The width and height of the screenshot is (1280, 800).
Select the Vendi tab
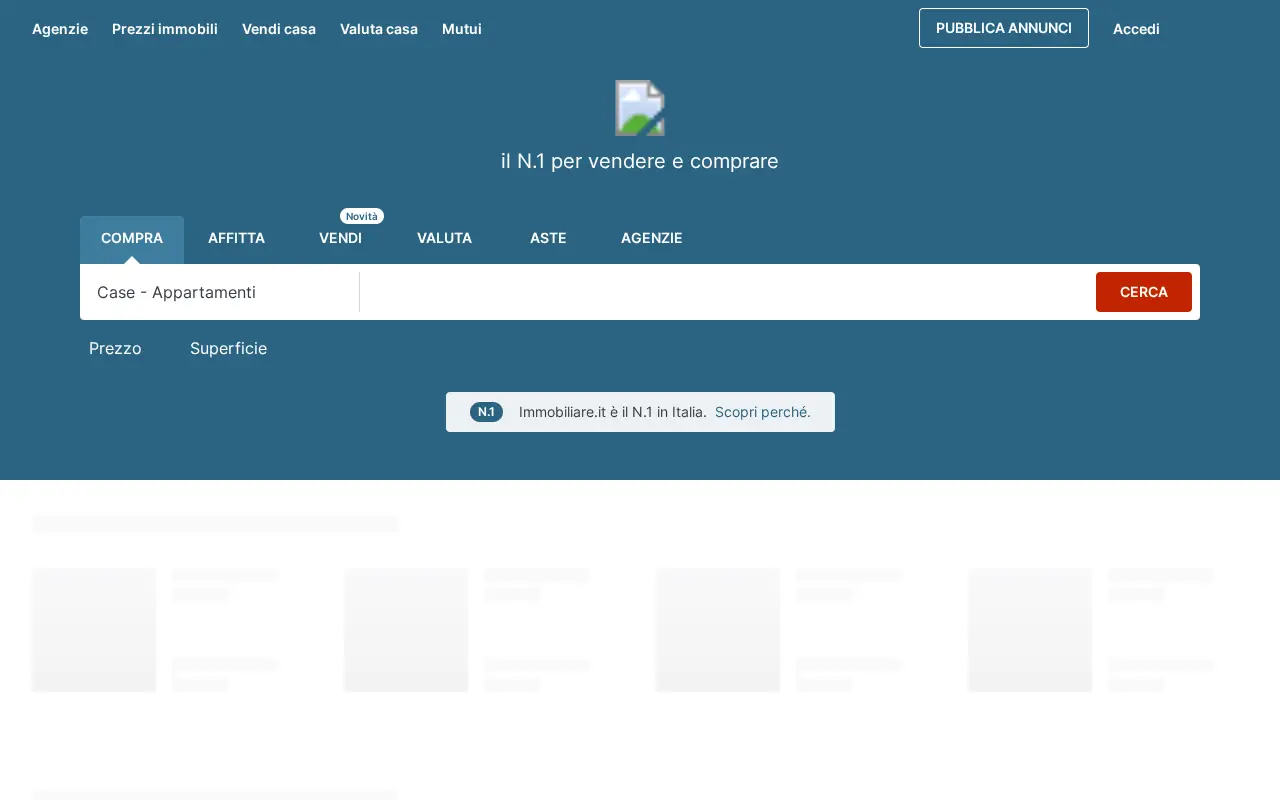(x=340, y=238)
